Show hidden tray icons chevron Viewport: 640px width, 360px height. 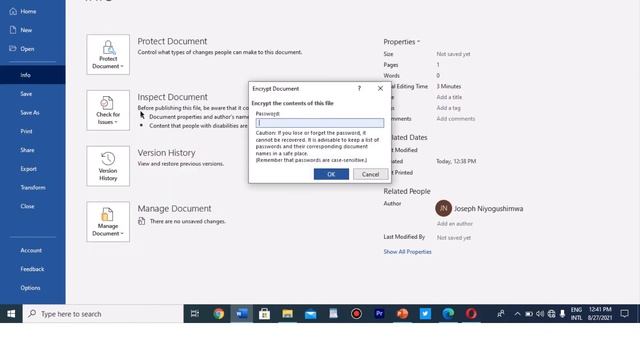pos(517,314)
